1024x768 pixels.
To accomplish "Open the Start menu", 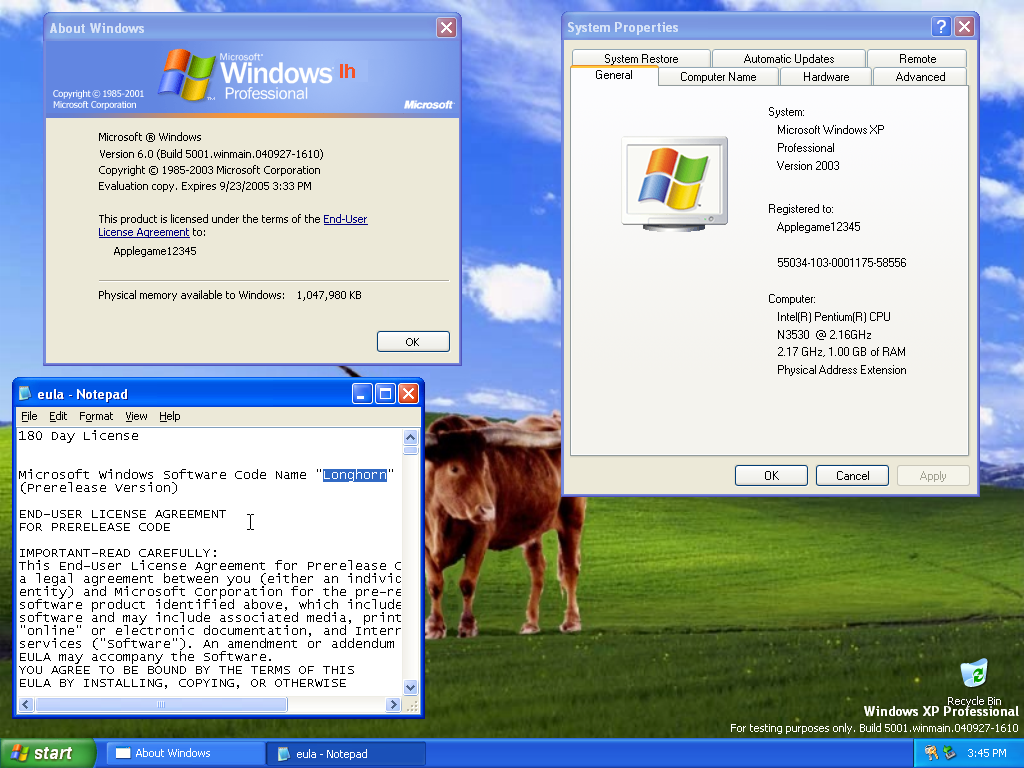I will [47, 753].
